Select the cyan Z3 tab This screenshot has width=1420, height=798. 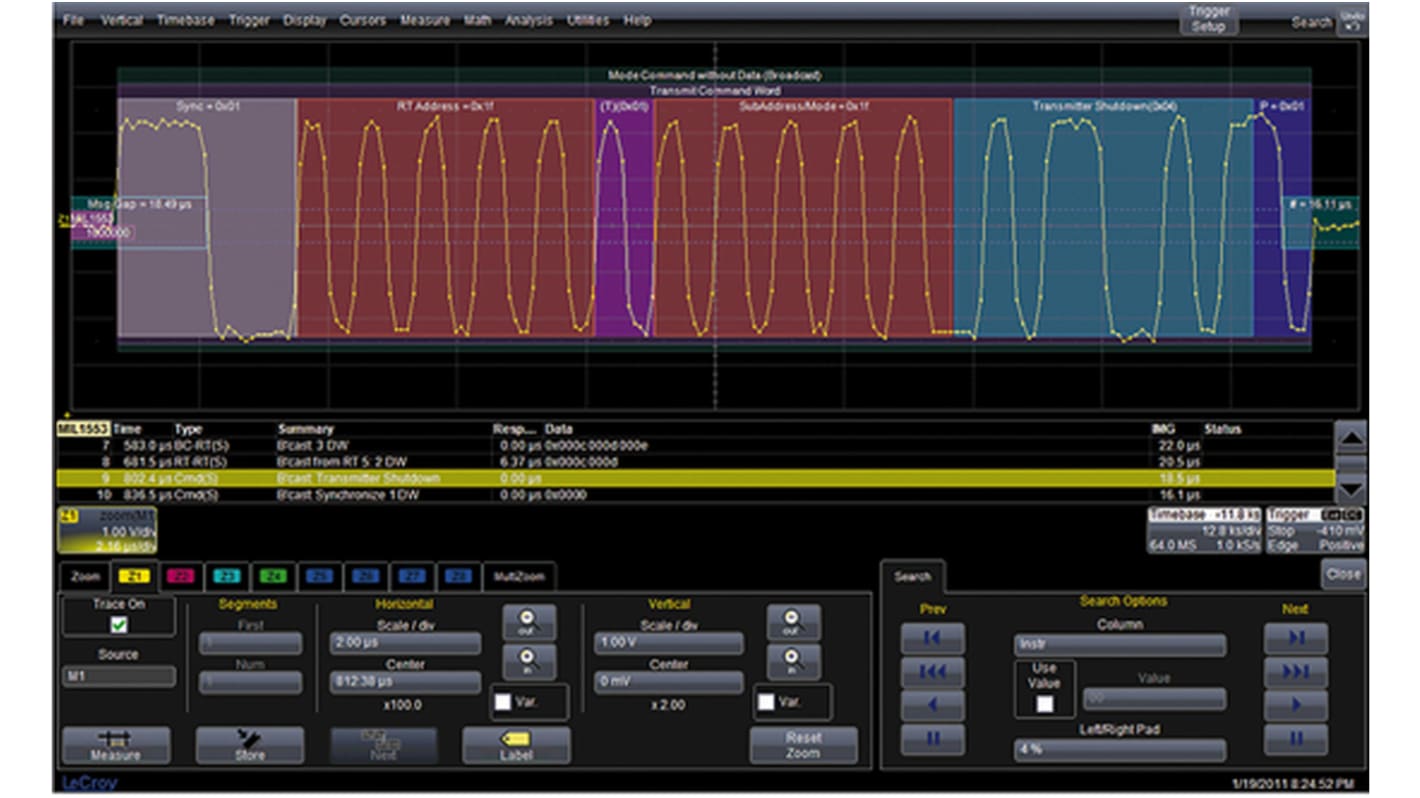coord(227,577)
